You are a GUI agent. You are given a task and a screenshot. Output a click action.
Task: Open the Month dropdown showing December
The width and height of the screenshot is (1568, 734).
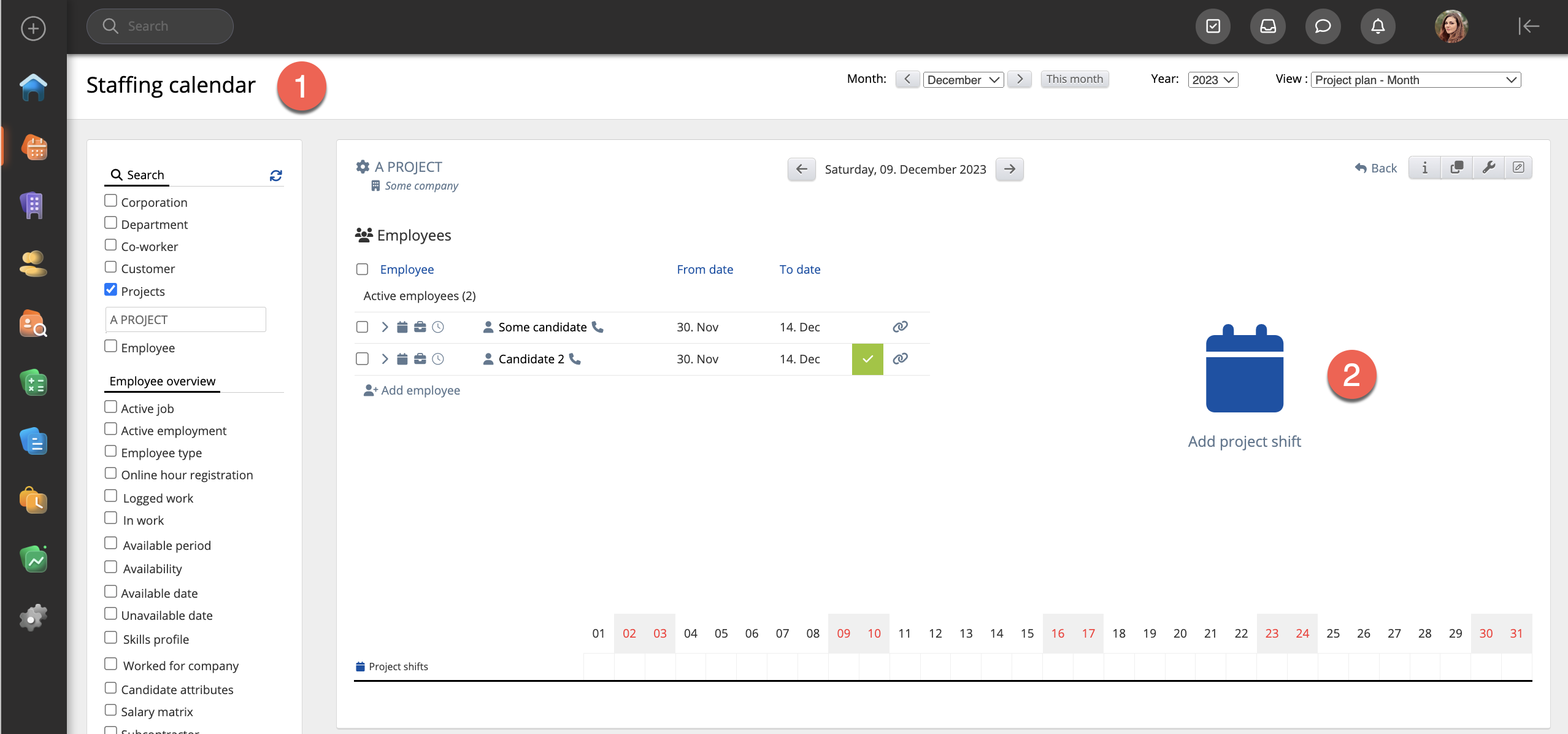963,80
